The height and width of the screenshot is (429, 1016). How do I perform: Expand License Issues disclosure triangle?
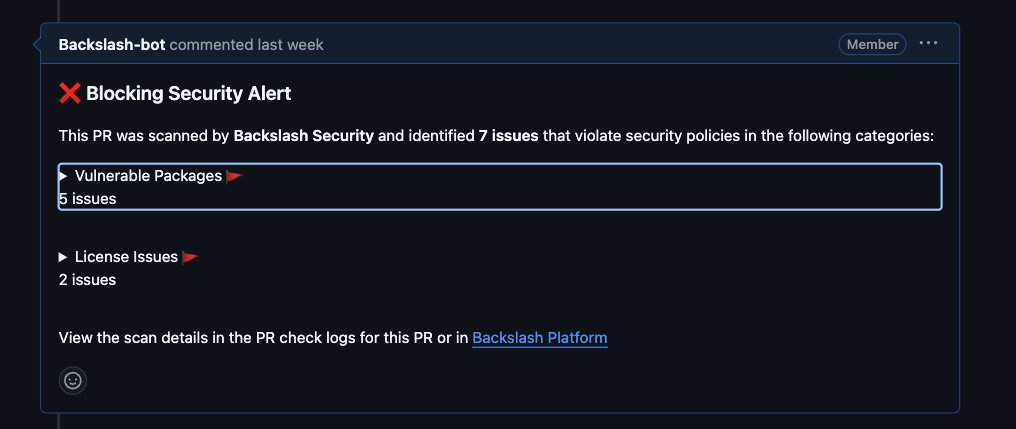pos(63,257)
